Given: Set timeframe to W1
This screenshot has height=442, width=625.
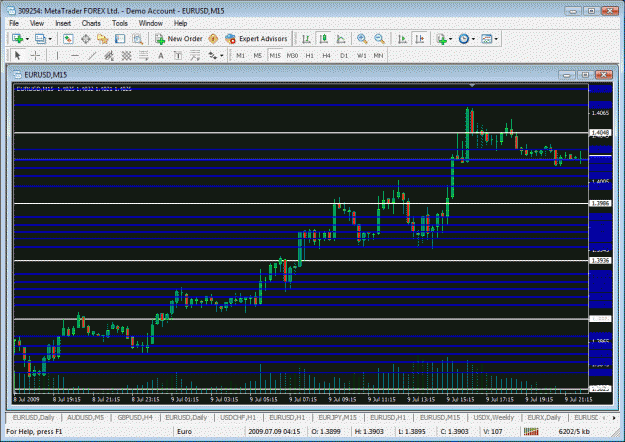Looking at the screenshot, I should point(361,55).
